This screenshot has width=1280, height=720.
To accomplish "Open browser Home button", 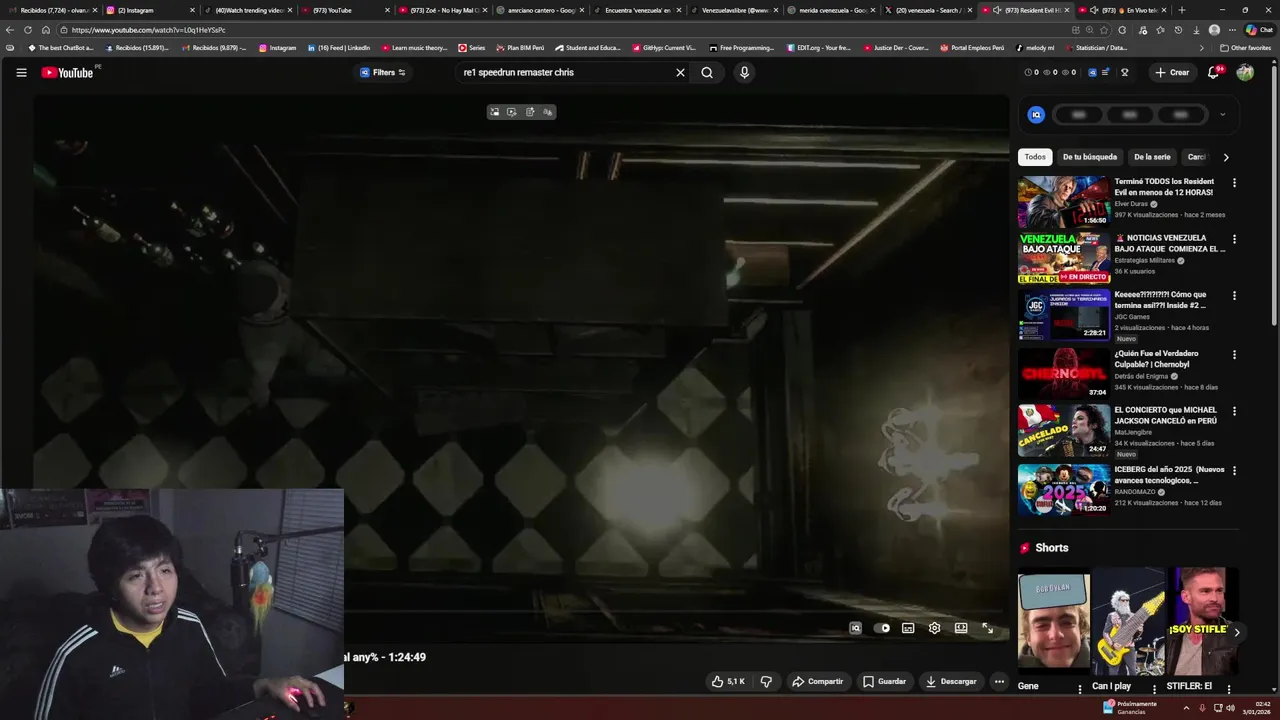I will click(x=45, y=30).
